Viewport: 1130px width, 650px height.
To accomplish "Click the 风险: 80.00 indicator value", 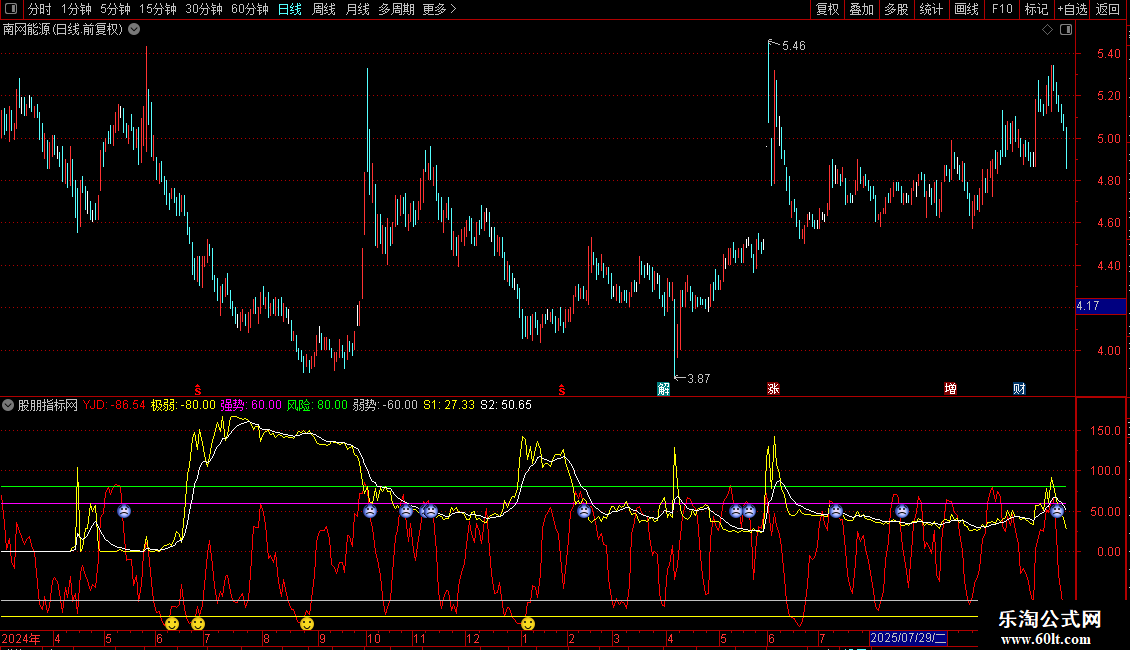I will point(317,405).
